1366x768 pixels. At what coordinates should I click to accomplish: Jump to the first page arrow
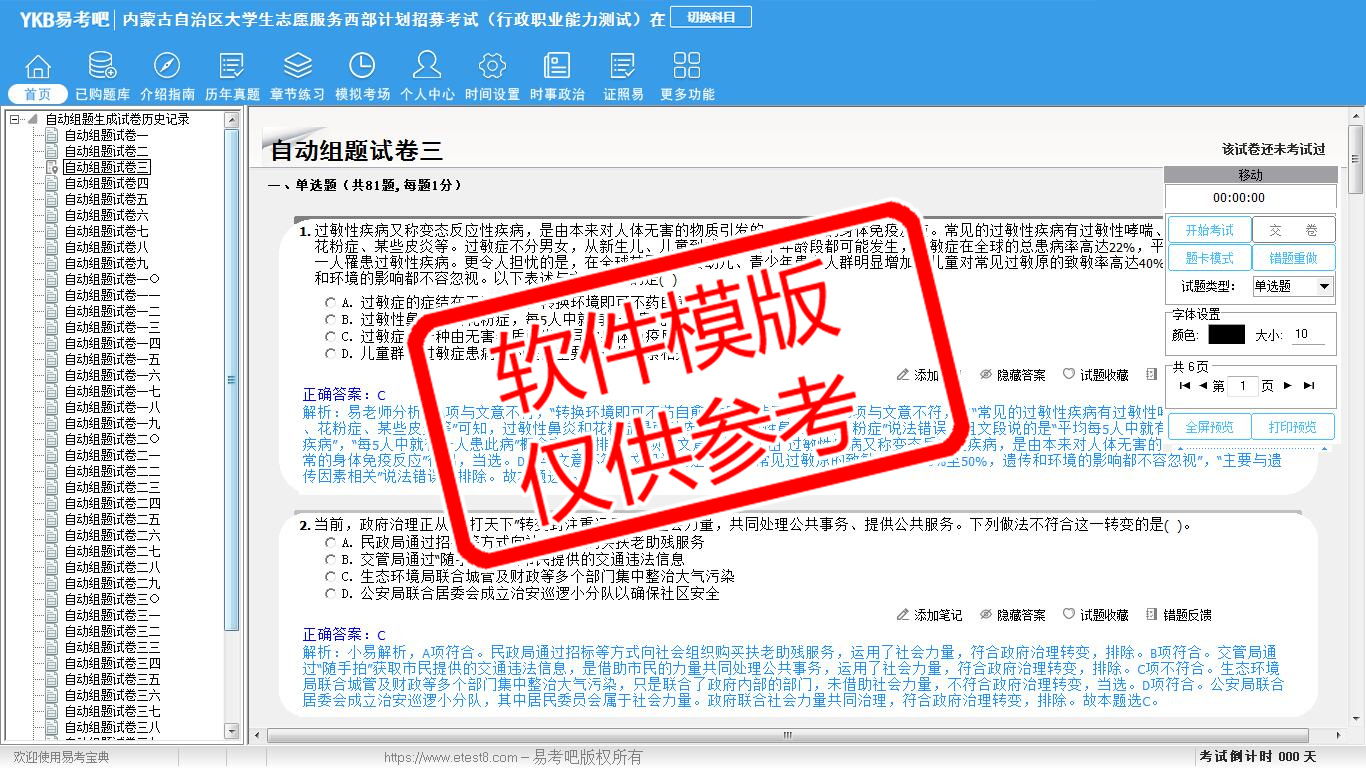[x=1185, y=386]
